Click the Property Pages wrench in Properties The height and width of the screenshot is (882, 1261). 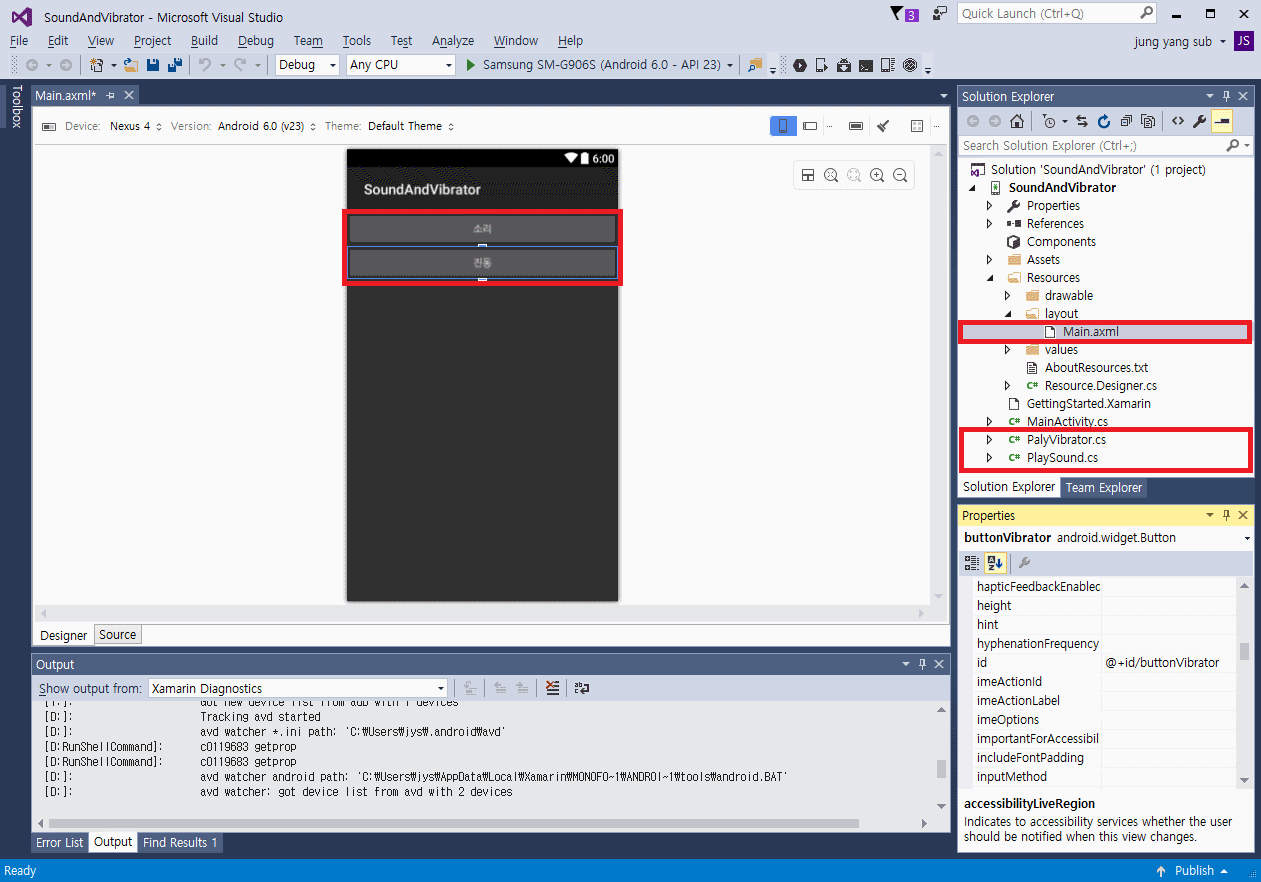(1024, 563)
